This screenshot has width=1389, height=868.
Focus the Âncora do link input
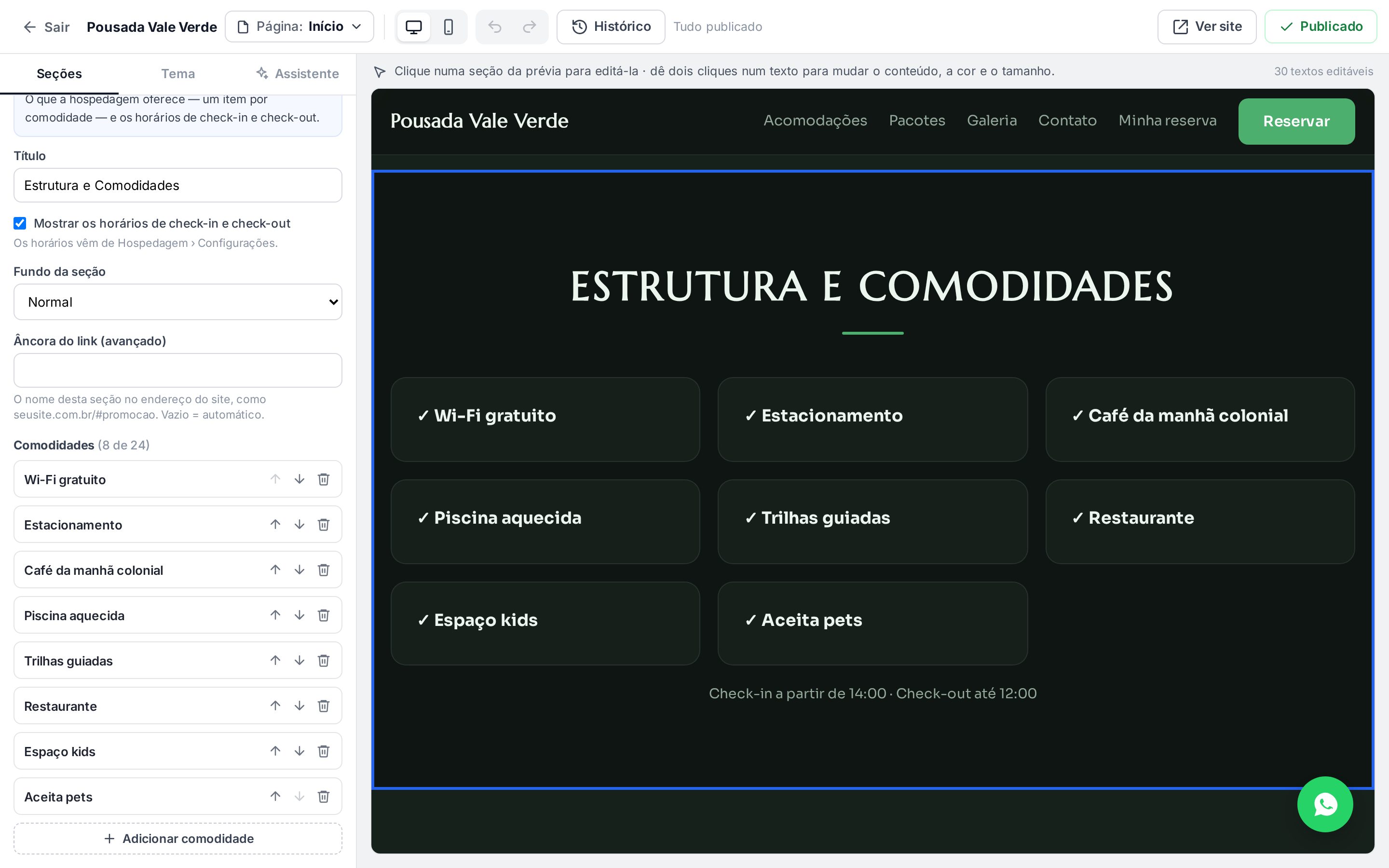[178, 370]
